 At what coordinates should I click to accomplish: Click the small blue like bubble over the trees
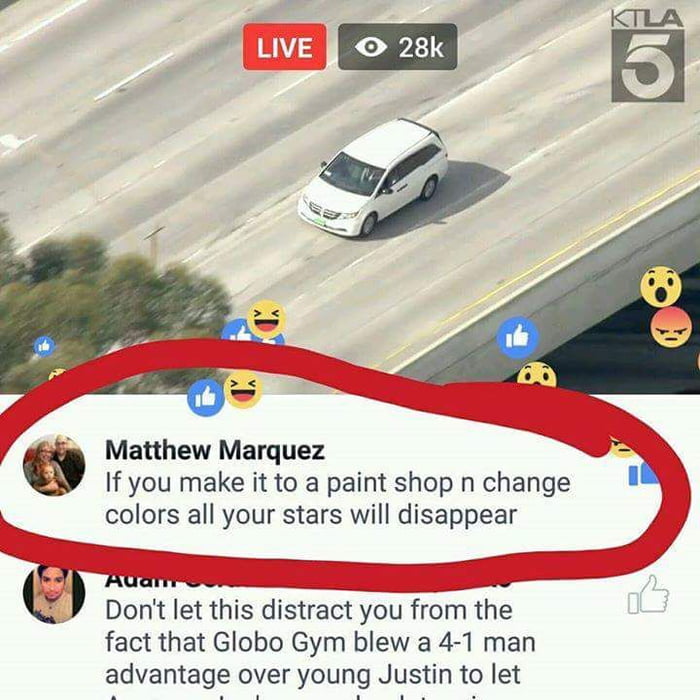tap(44, 346)
